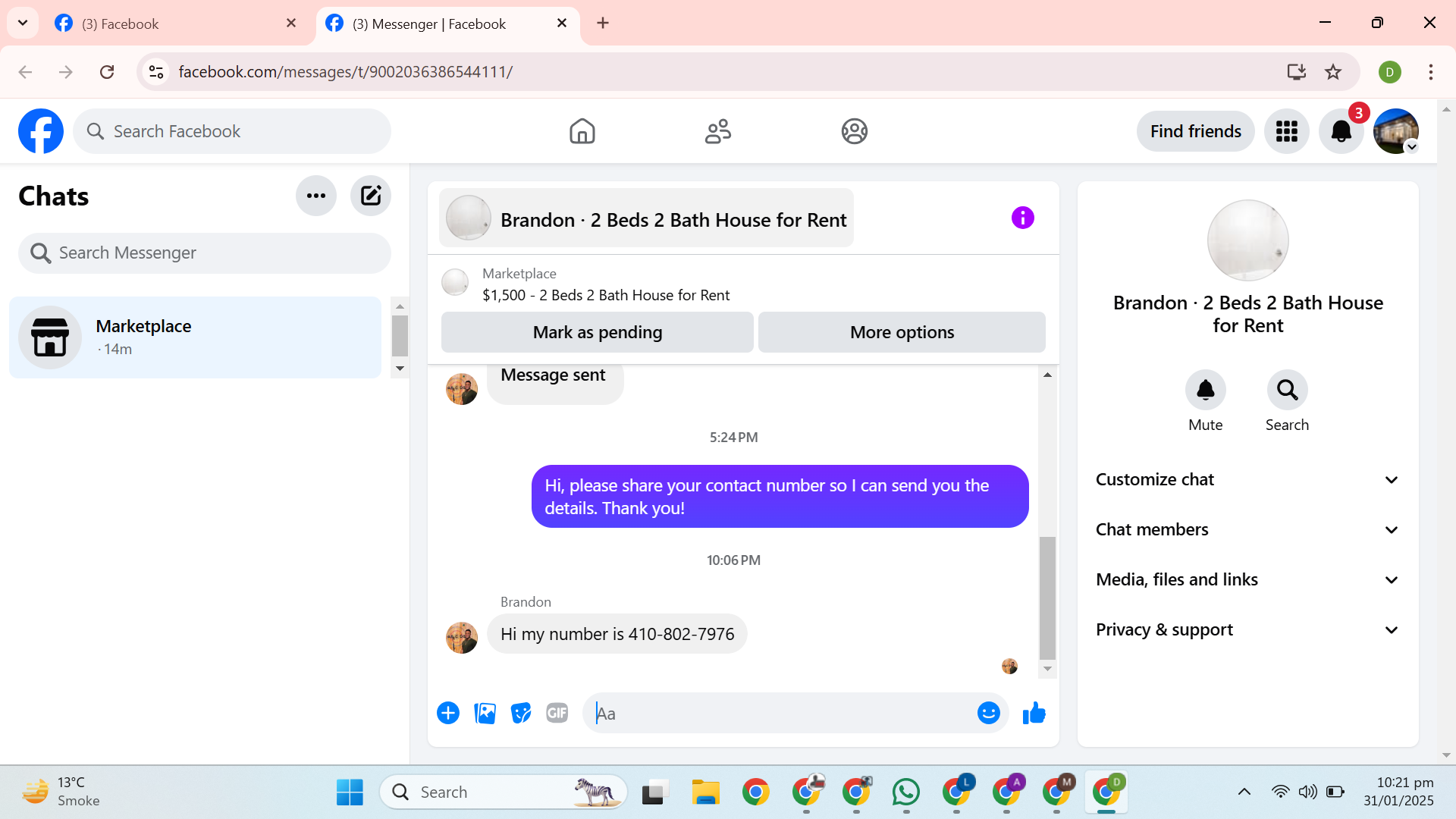Open WhatsApp from the taskbar

(905, 792)
